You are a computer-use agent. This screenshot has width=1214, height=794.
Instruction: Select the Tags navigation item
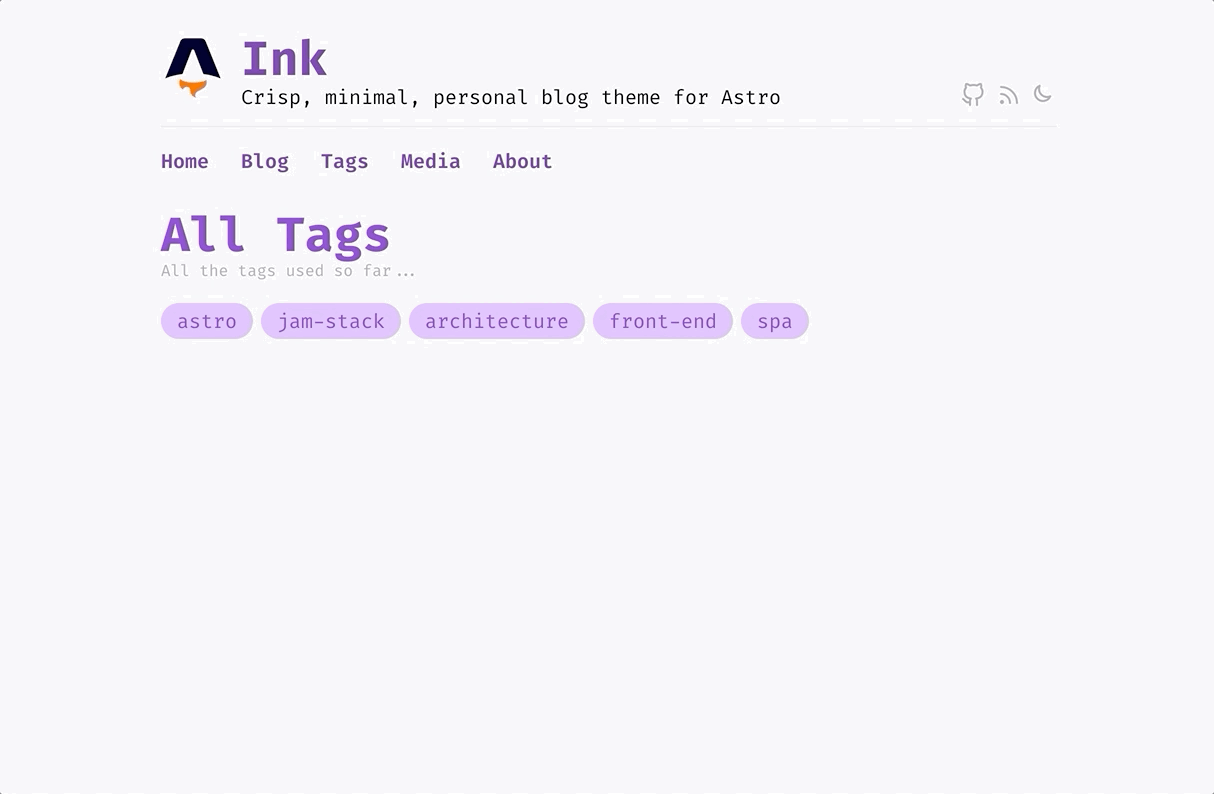click(x=345, y=161)
